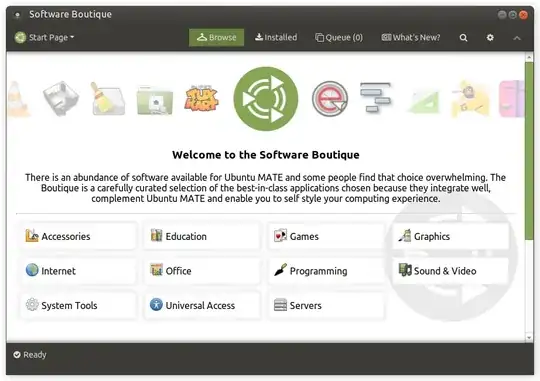Open the What's New? tab
Screen dimensions: 540x381
click(411, 37)
